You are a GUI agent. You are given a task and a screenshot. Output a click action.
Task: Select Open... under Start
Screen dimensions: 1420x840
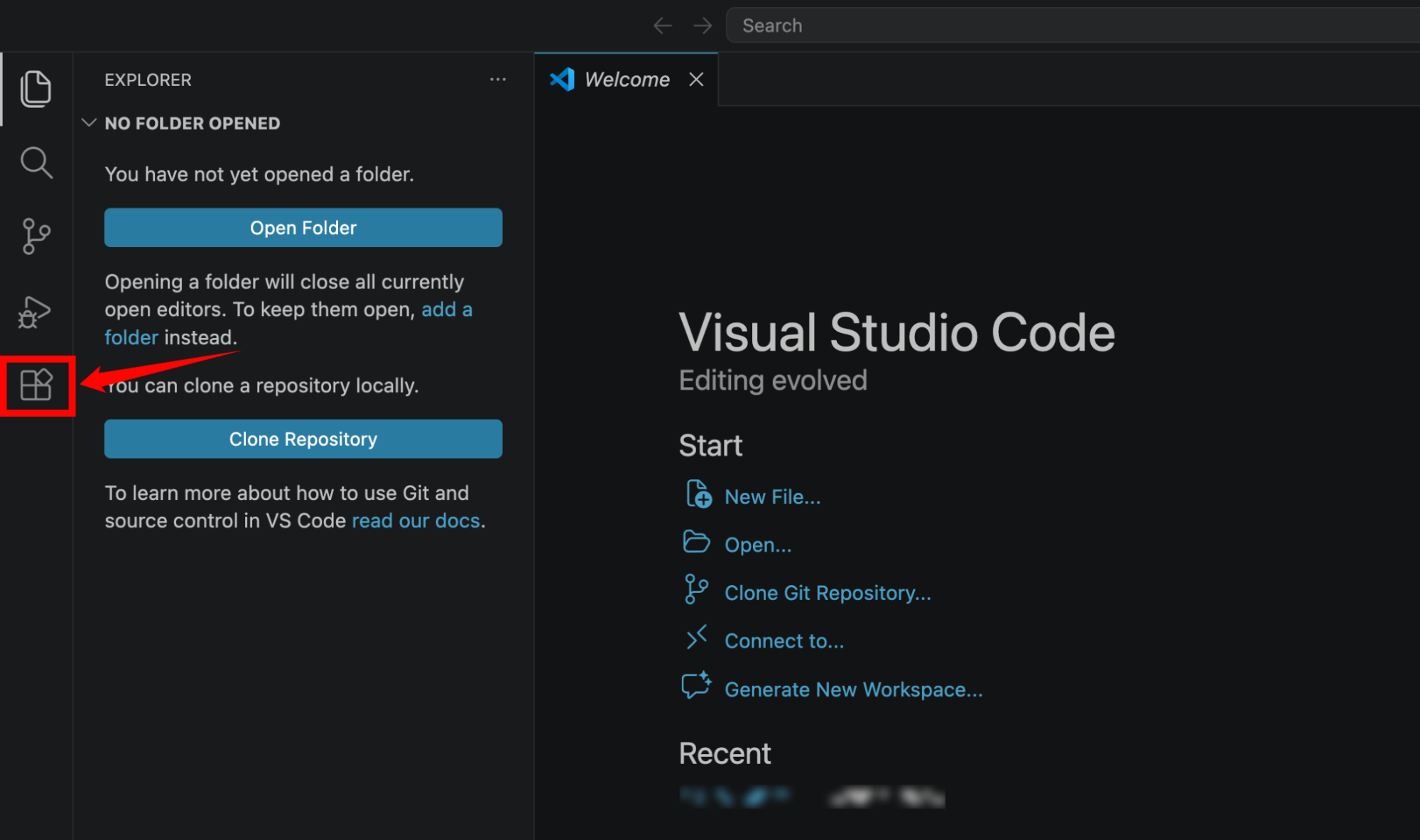[x=758, y=545]
